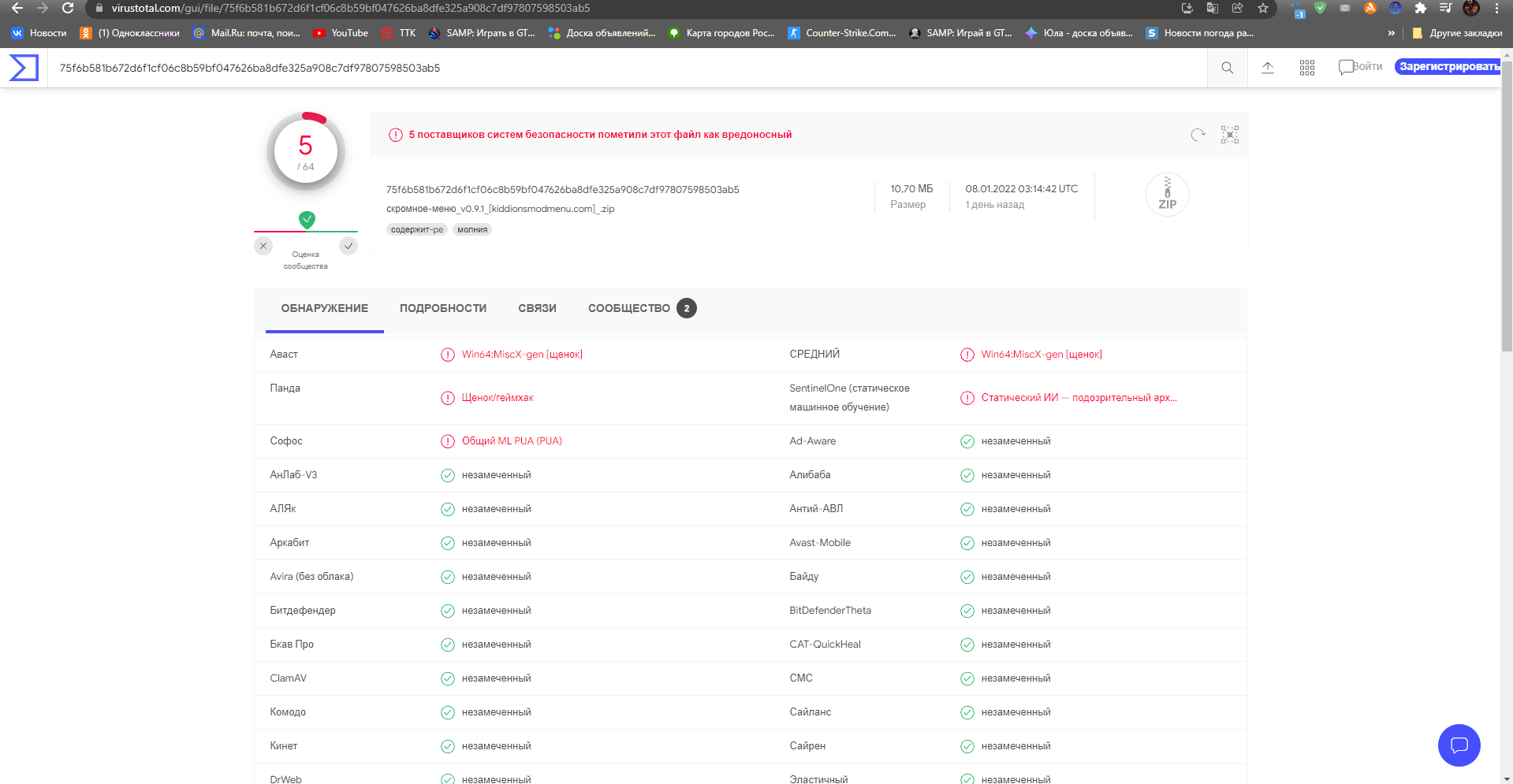
Task: Click the ClamAV engine name
Action: (x=288, y=678)
